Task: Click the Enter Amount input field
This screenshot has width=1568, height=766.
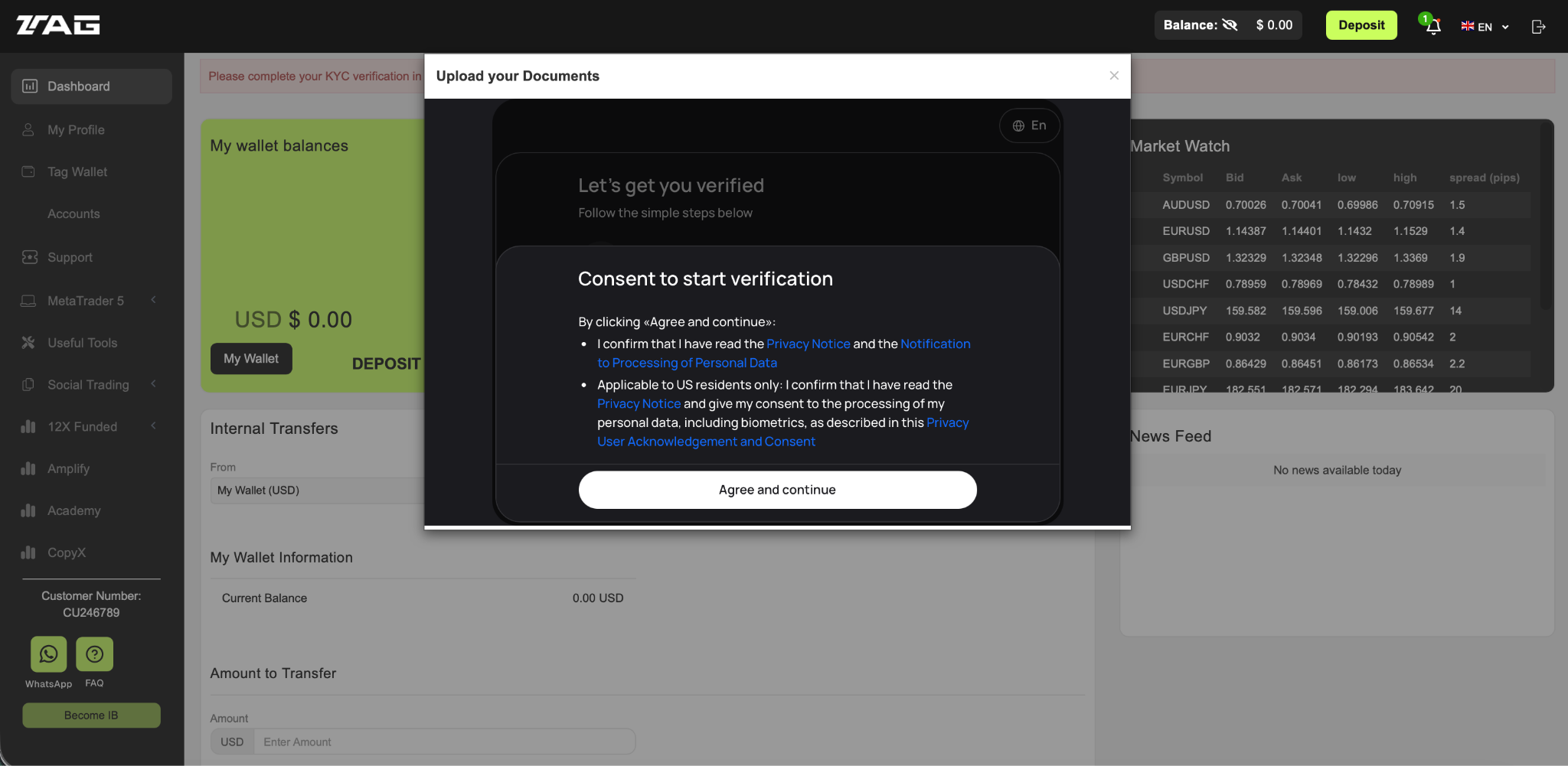Action: (444, 742)
